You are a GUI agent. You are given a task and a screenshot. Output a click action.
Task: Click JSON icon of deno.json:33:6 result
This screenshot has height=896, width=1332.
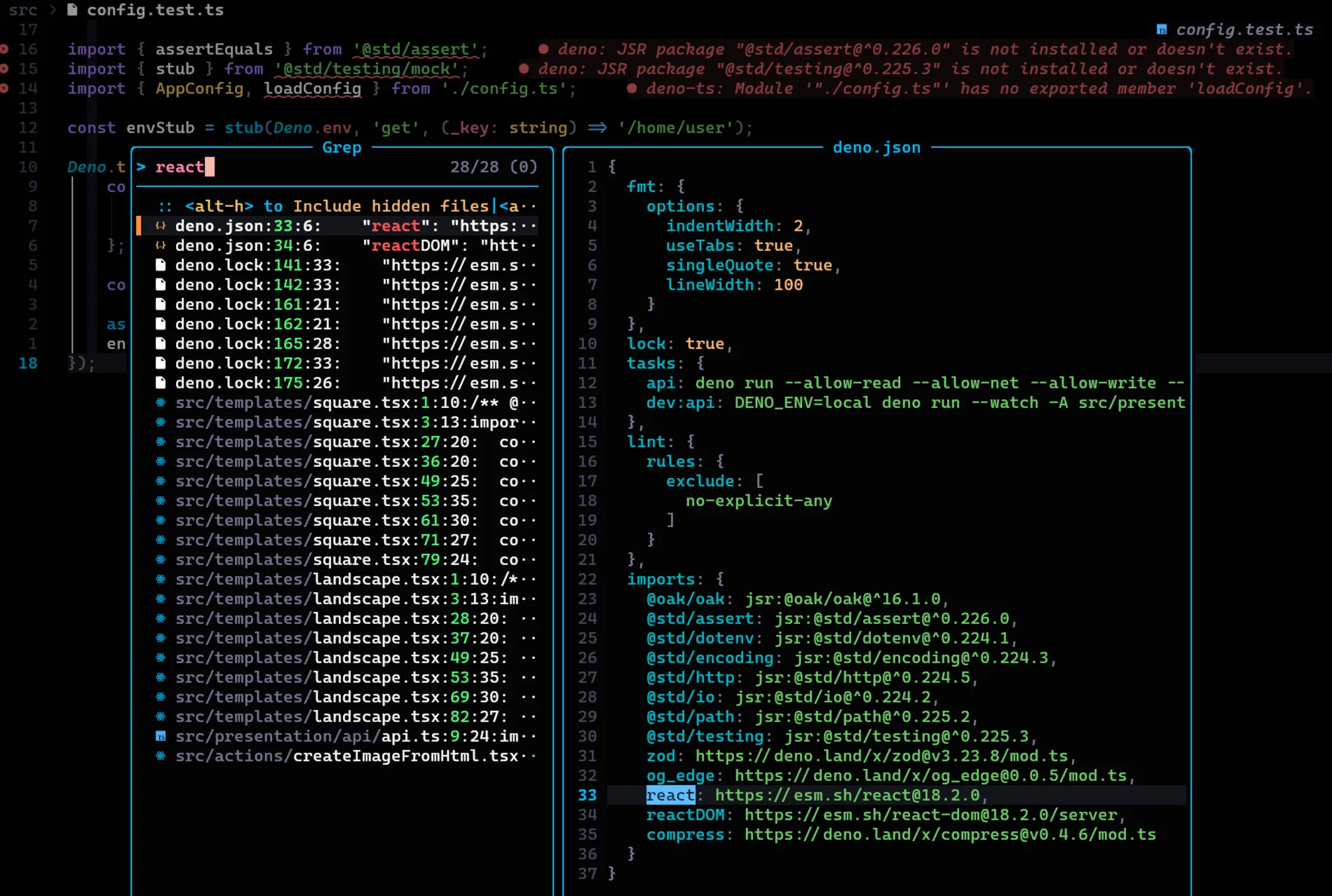[161, 226]
